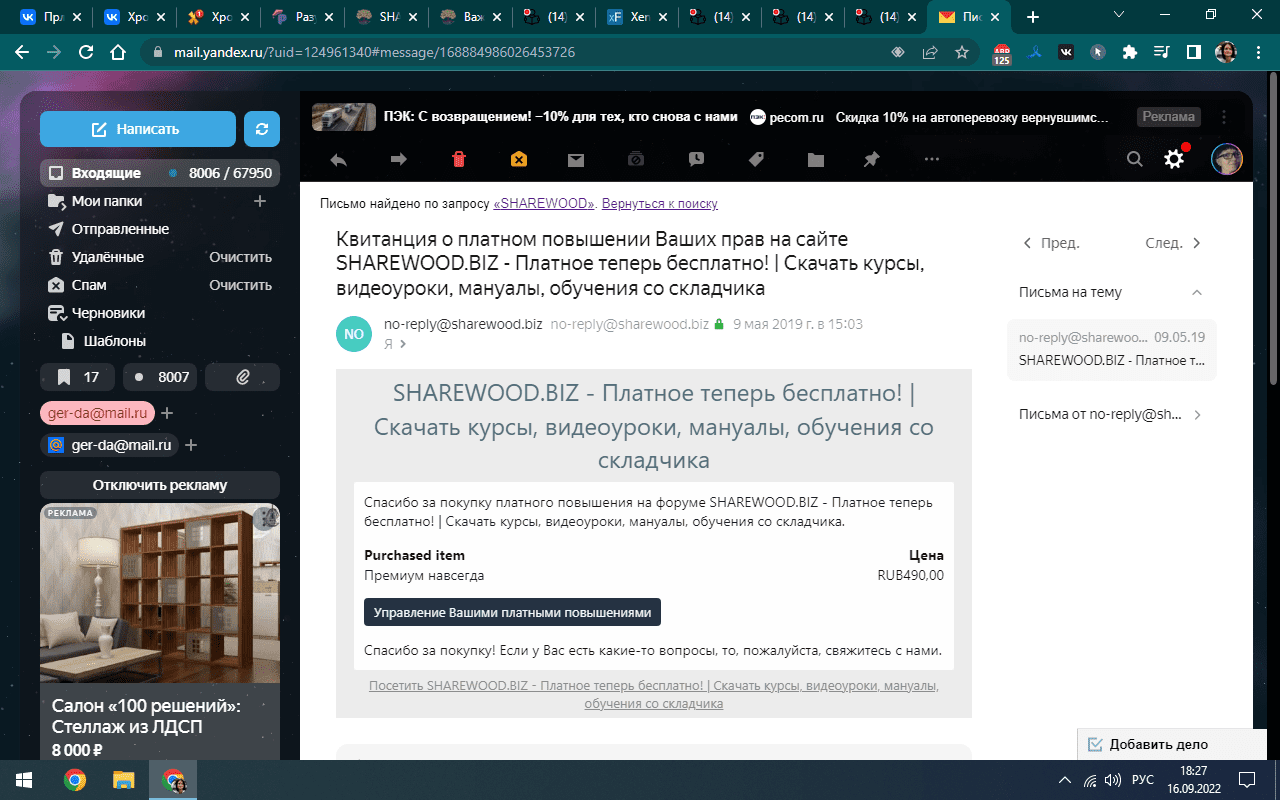Screen dimensions: 1280x800
Task: Open Windows Start menu
Action: click(x=23, y=779)
